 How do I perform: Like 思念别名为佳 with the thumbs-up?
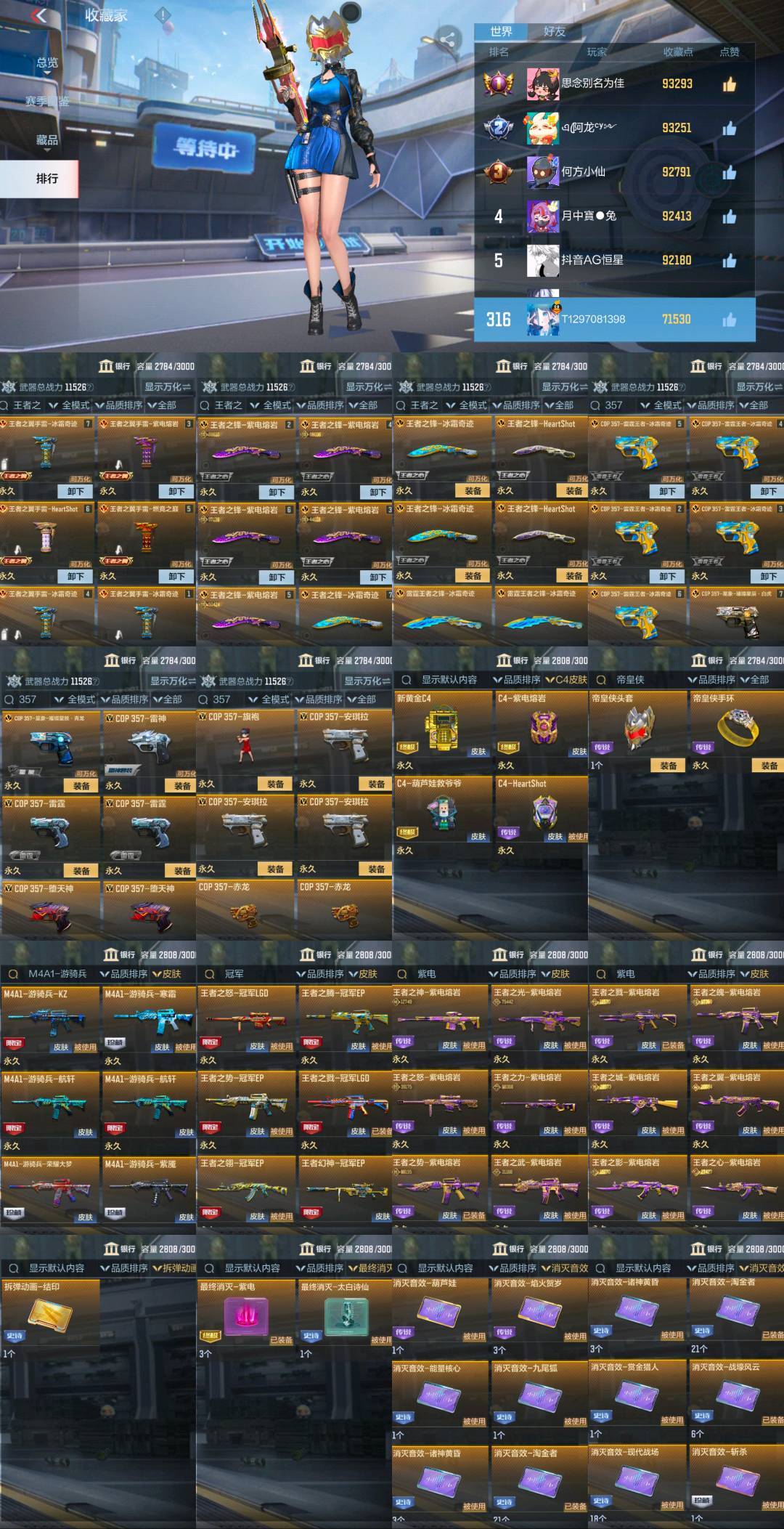[x=730, y=84]
